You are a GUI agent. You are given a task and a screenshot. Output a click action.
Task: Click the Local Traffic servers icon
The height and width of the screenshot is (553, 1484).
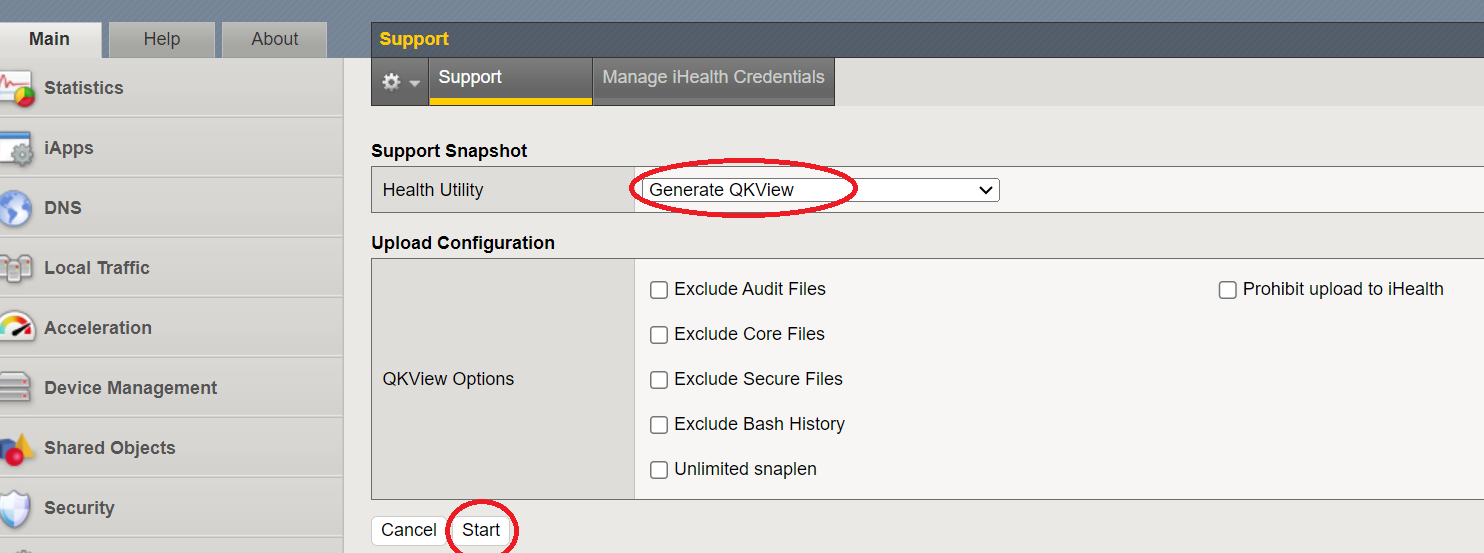tap(17, 268)
